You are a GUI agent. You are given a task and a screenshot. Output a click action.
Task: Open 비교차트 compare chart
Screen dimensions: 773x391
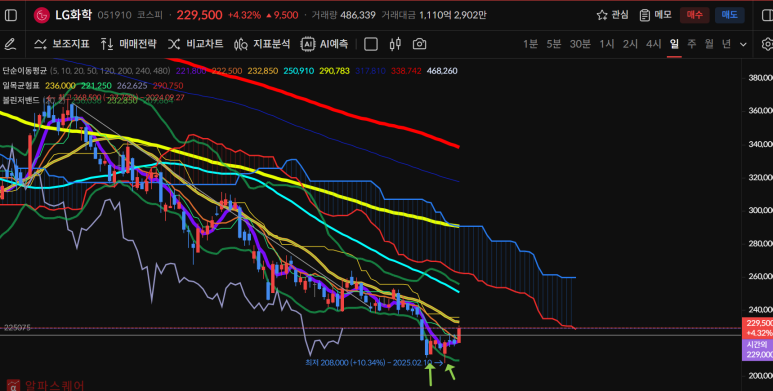(x=195, y=44)
